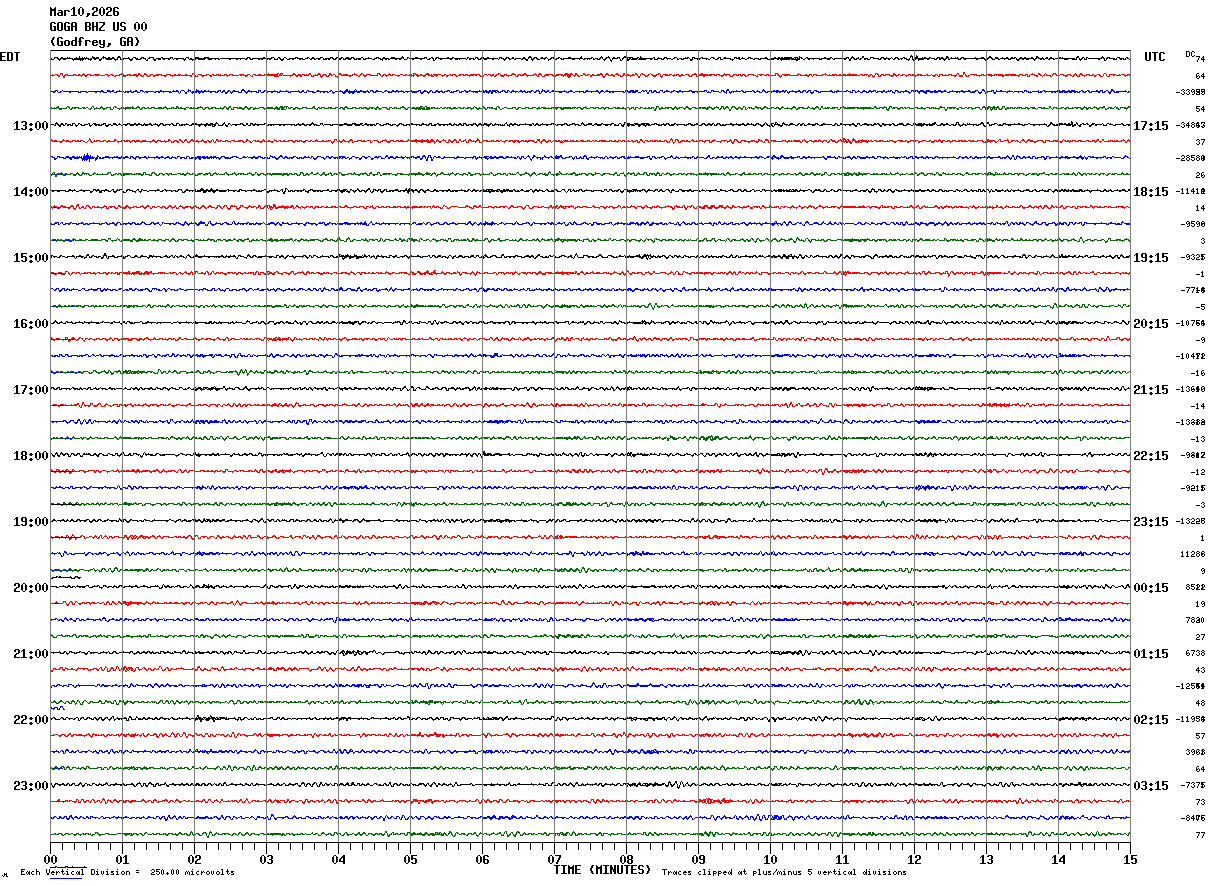The width and height of the screenshot is (1210, 886).
Task: Click the 21:15 UTC time label
Action: pyautogui.click(x=1151, y=390)
